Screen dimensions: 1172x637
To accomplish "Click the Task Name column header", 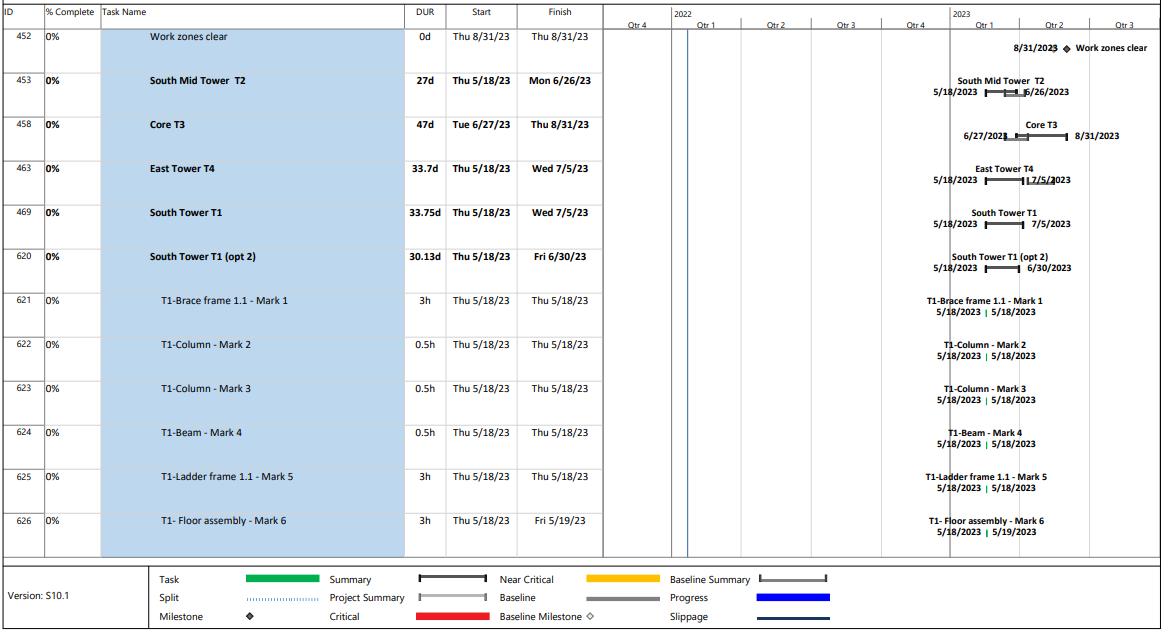I will click(124, 12).
